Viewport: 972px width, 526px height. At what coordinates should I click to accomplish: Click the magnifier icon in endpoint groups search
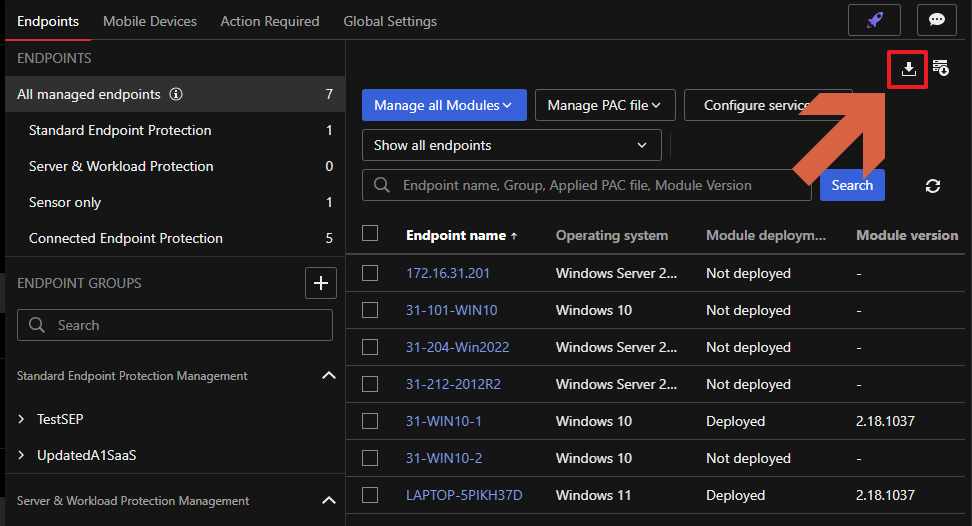[x=37, y=325]
